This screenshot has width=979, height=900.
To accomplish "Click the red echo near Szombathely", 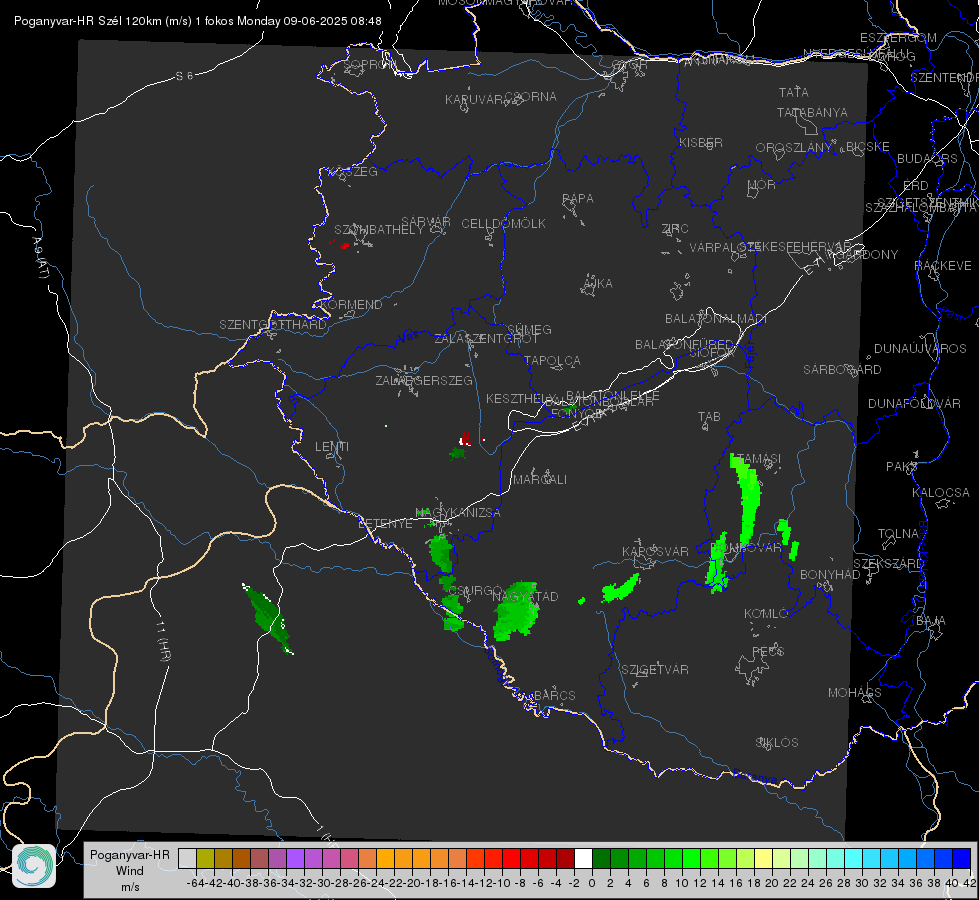I will coord(344,245).
